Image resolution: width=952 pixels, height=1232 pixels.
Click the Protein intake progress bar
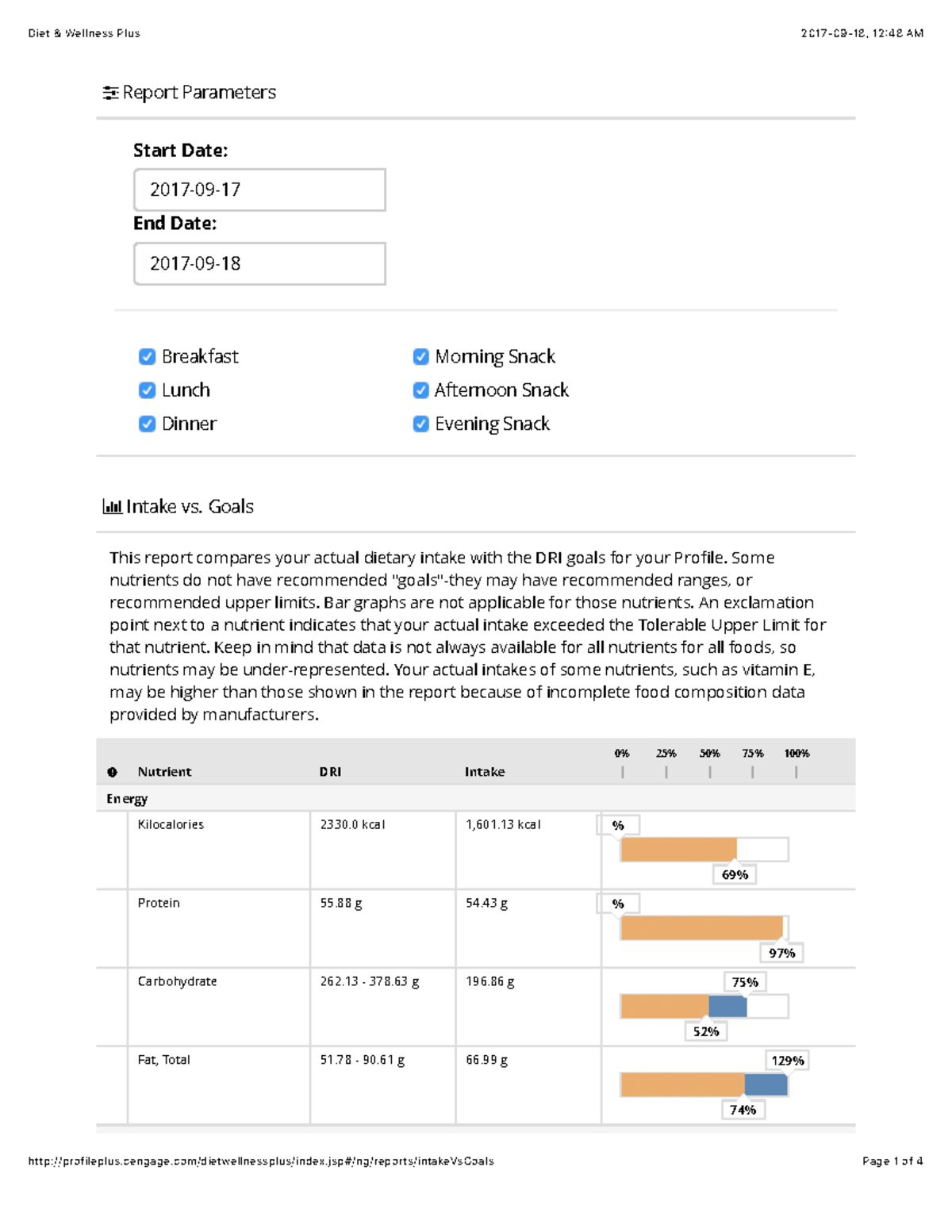pyautogui.click(x=701, y=927)
